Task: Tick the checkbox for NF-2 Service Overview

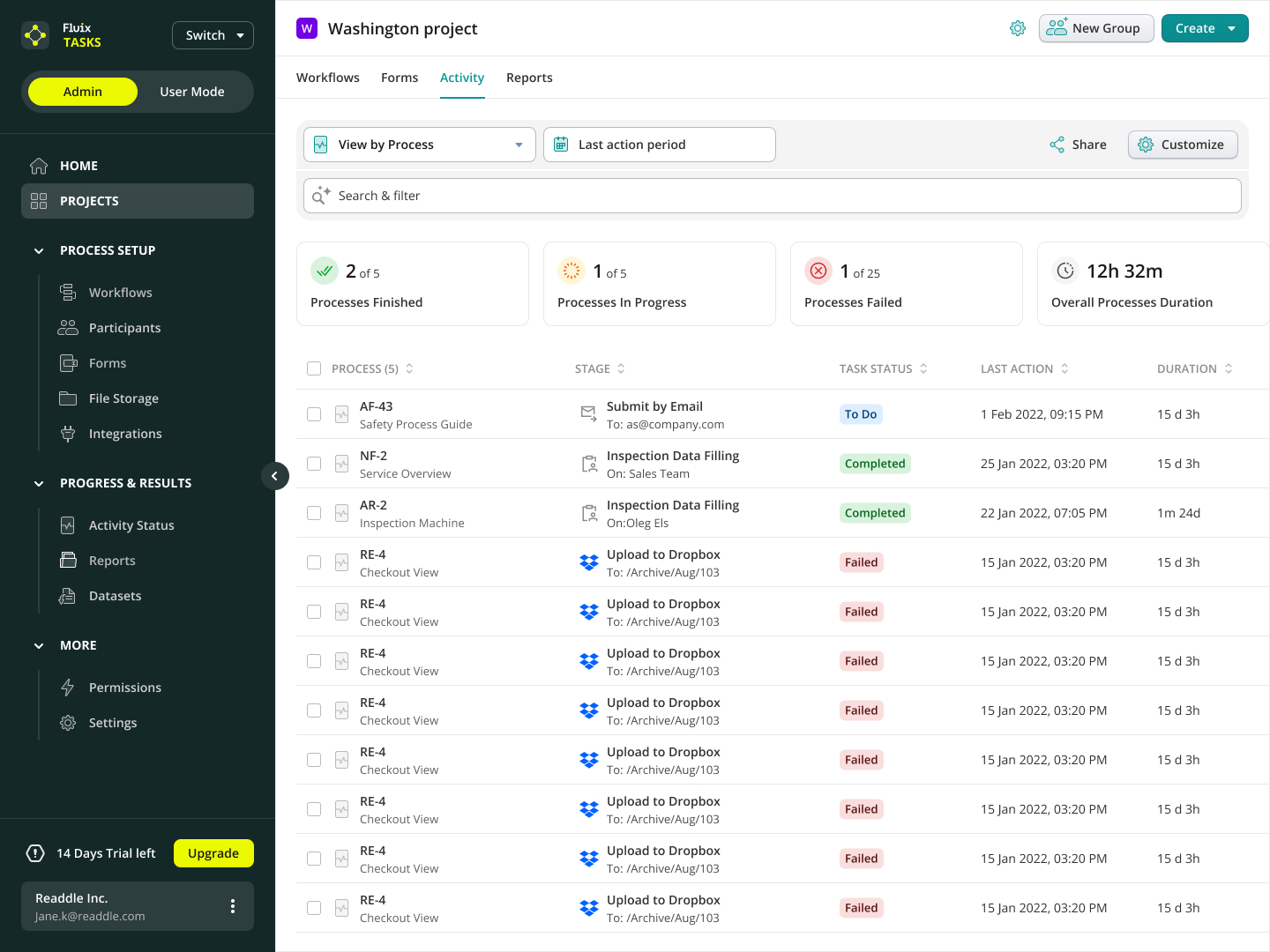Action: click(x=314, y=464)
